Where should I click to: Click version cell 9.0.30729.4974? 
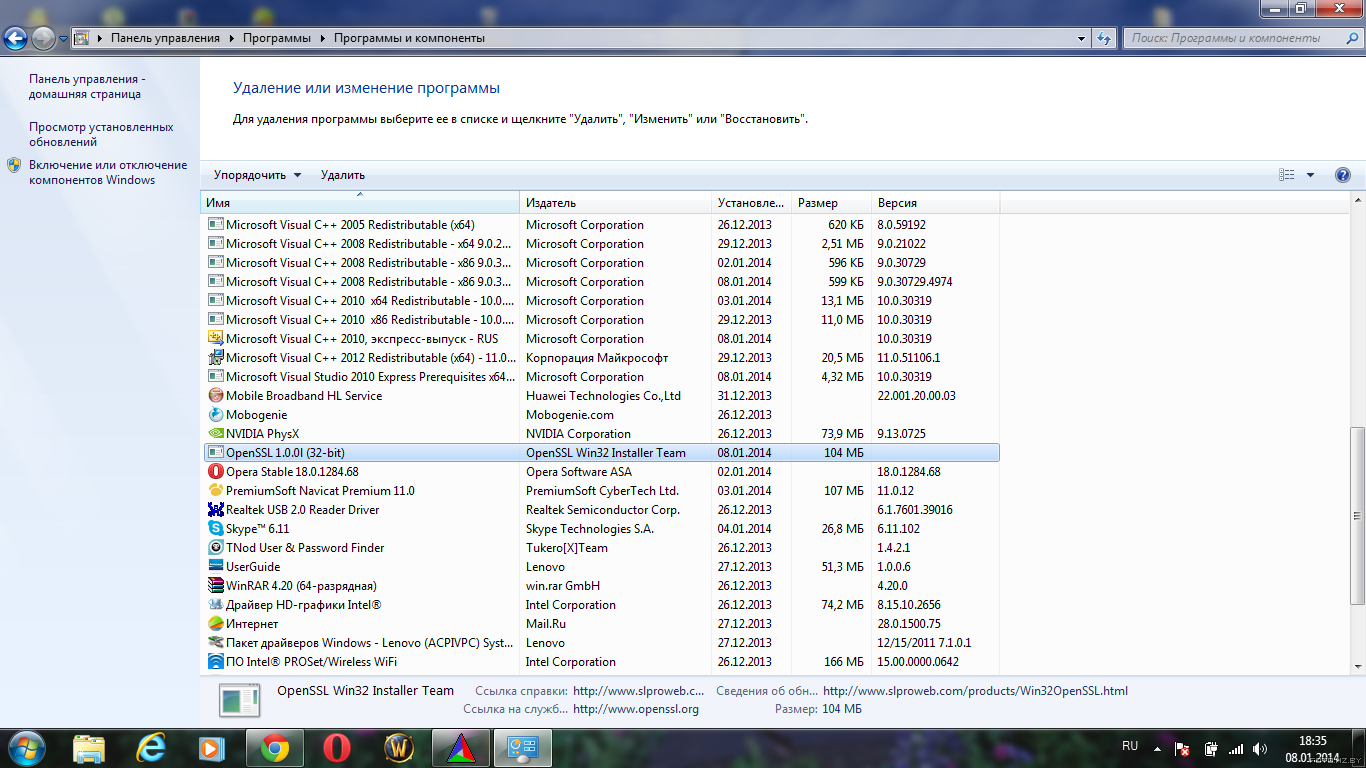point(915,281)
